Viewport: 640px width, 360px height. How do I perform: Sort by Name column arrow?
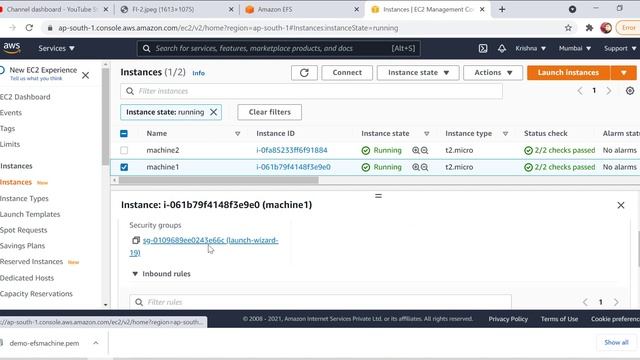[x=238, y=133]
